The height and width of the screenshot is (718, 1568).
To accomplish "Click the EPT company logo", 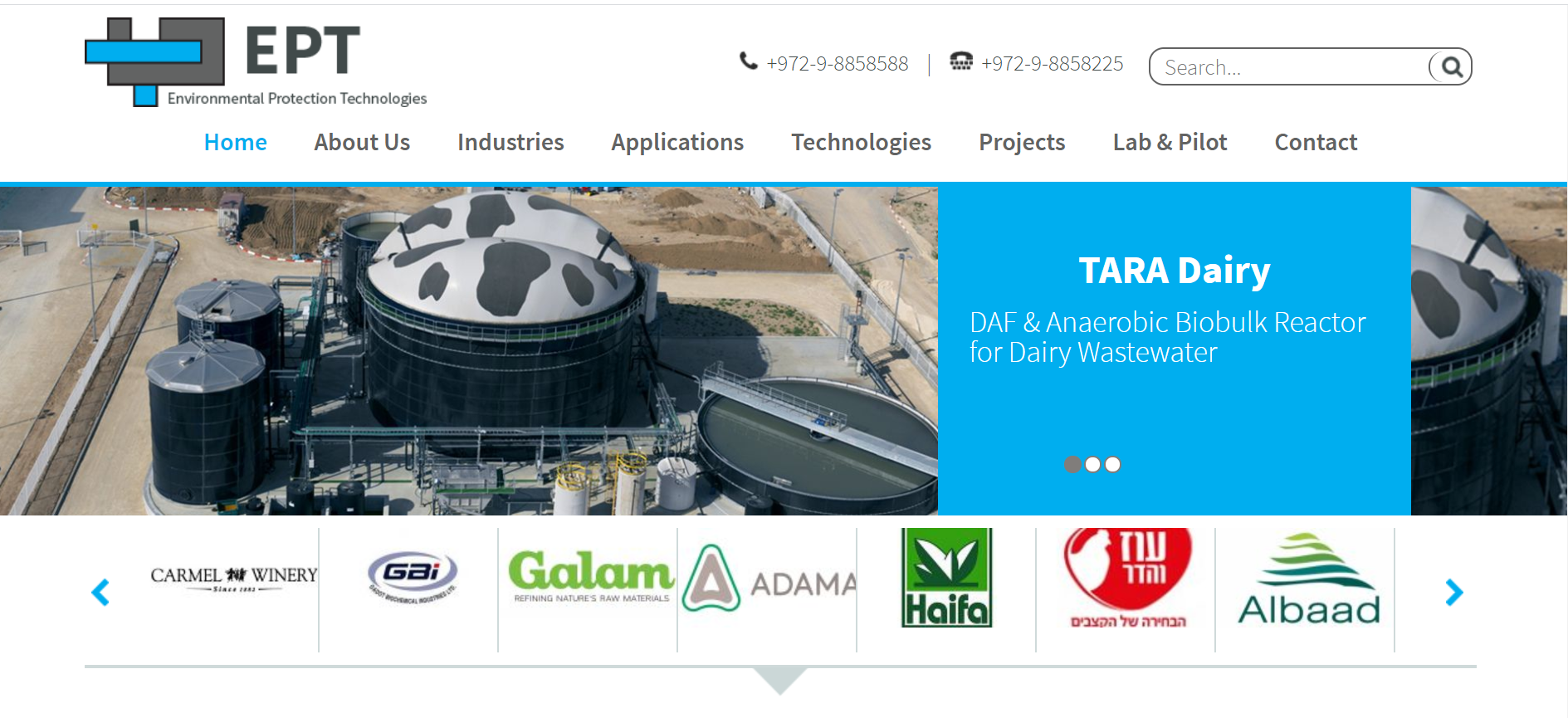I will click(x=256, y=62).
